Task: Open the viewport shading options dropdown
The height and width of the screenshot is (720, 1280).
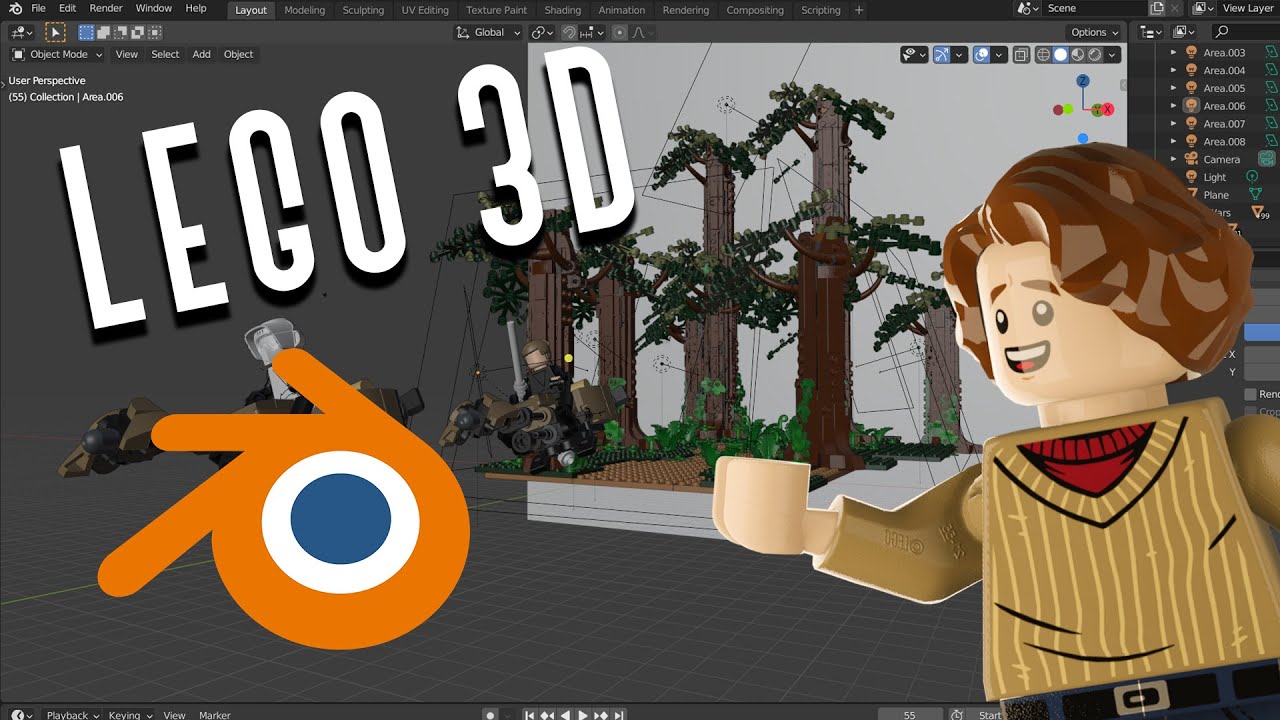Action: coord(1113,55)
